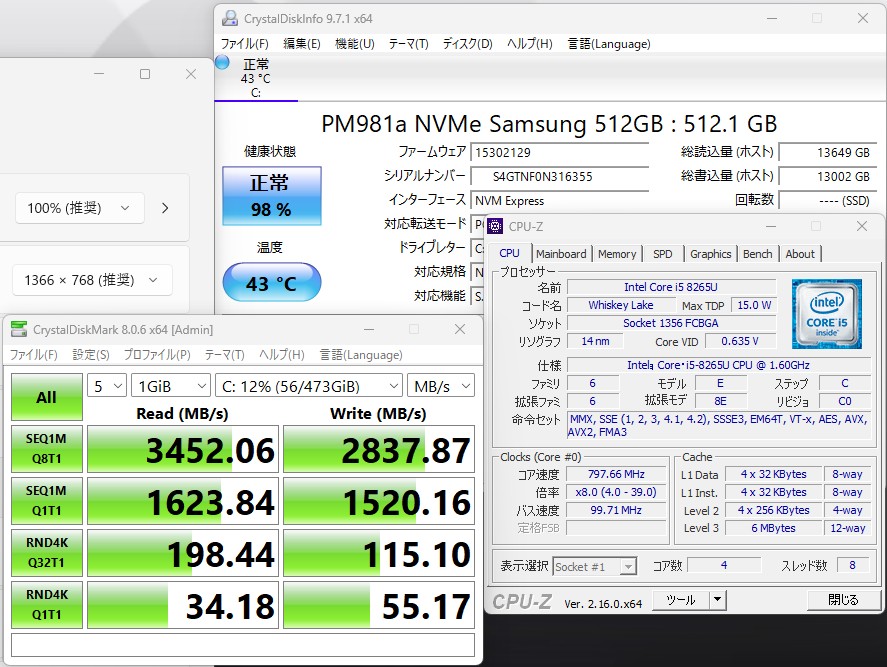Image resolution: width=887 pixels, height=667 pixels.
Task: Click the RND4K Q1T1 read result 34.18
Action: click(x=183, y=605)
